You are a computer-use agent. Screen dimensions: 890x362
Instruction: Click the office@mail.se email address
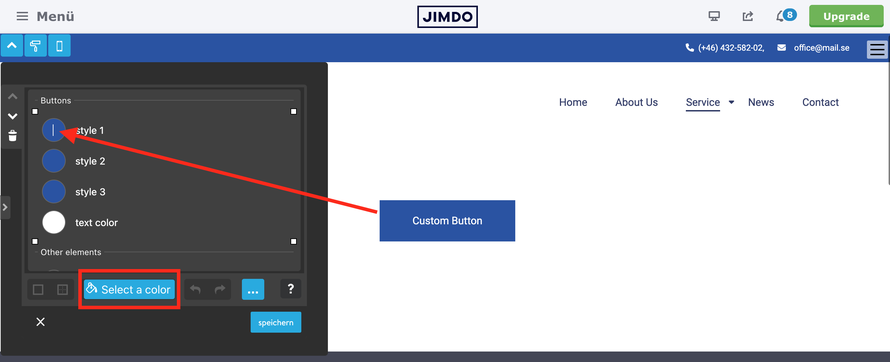pos(821,48)
